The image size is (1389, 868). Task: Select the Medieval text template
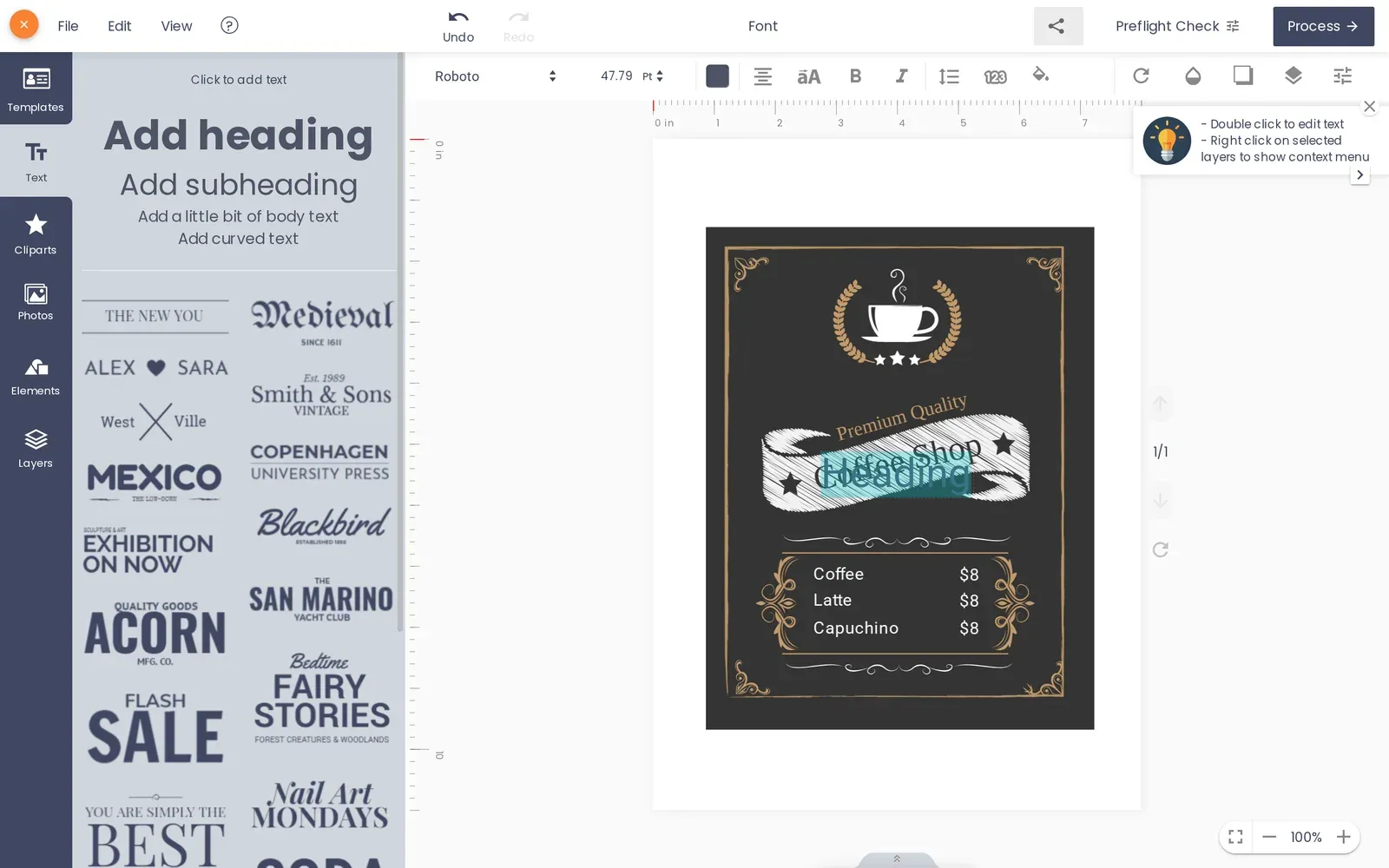coord(321,322)
